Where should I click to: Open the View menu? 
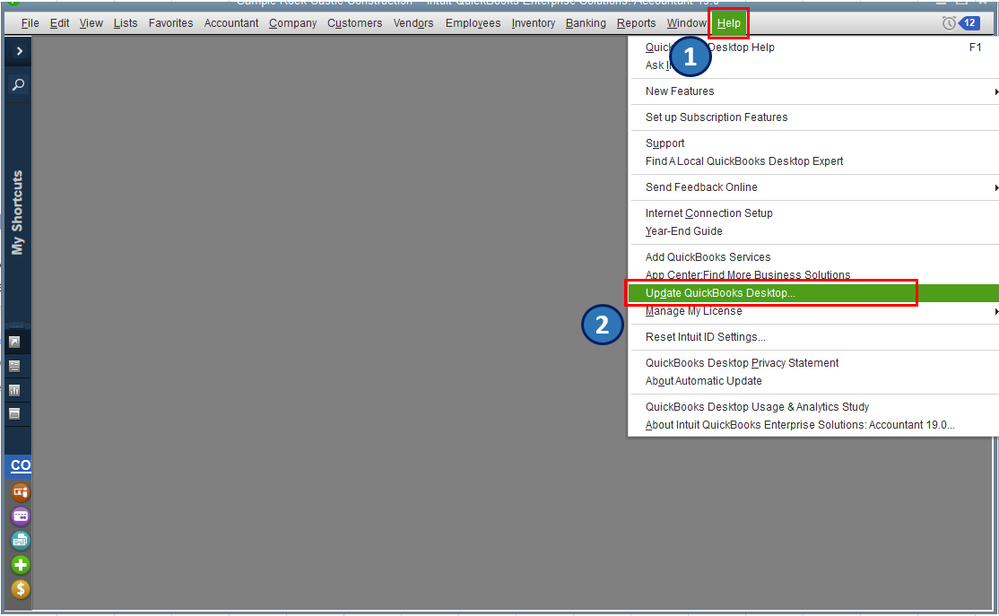click(x=91, y=23)
